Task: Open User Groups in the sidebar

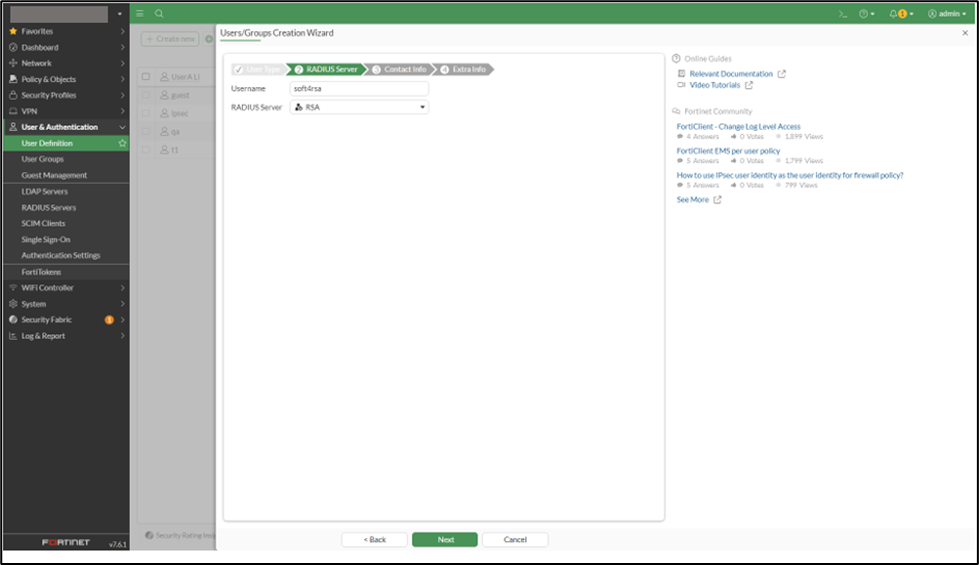Action: (43, 159)
